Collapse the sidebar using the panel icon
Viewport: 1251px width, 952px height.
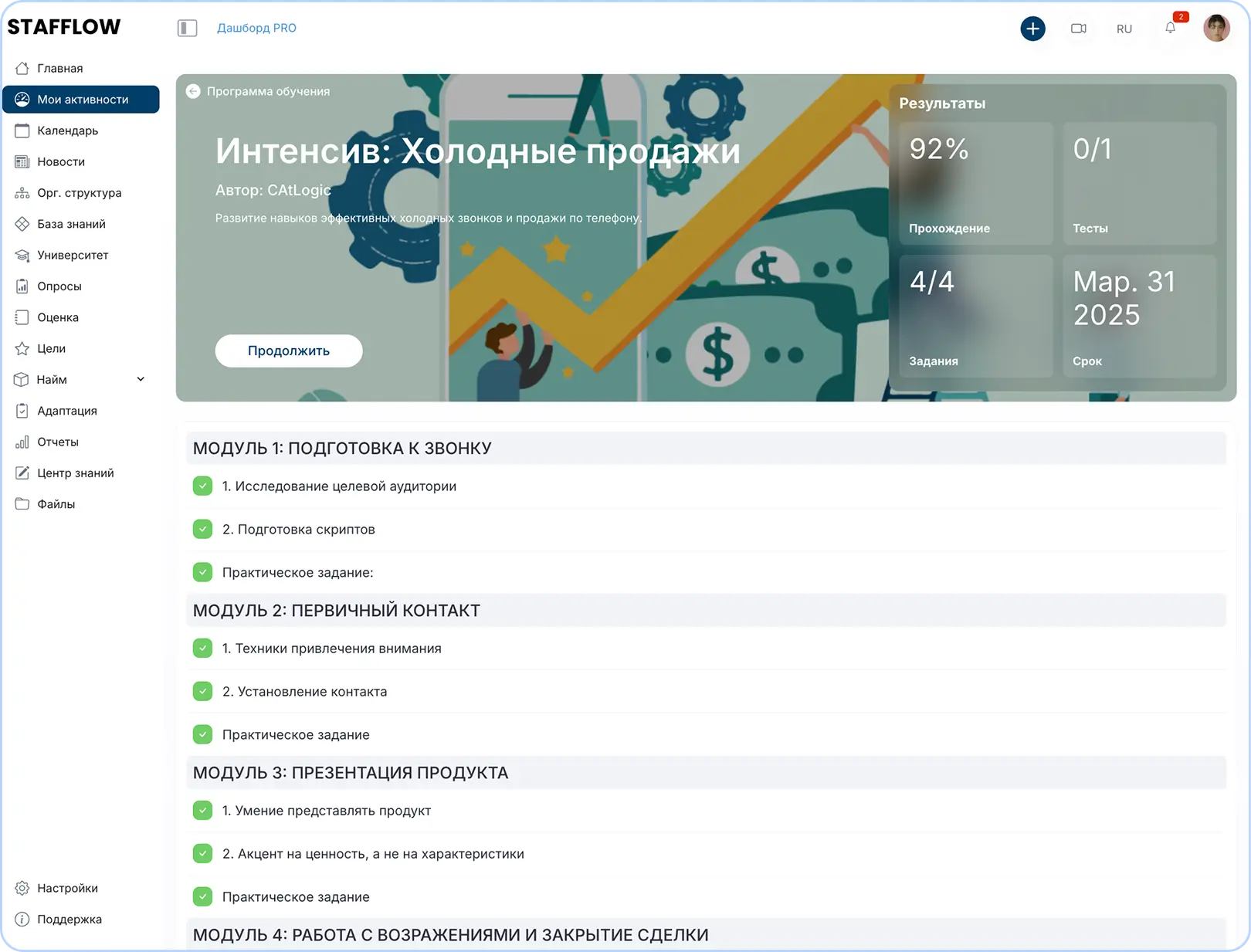(x=188, y=28)
